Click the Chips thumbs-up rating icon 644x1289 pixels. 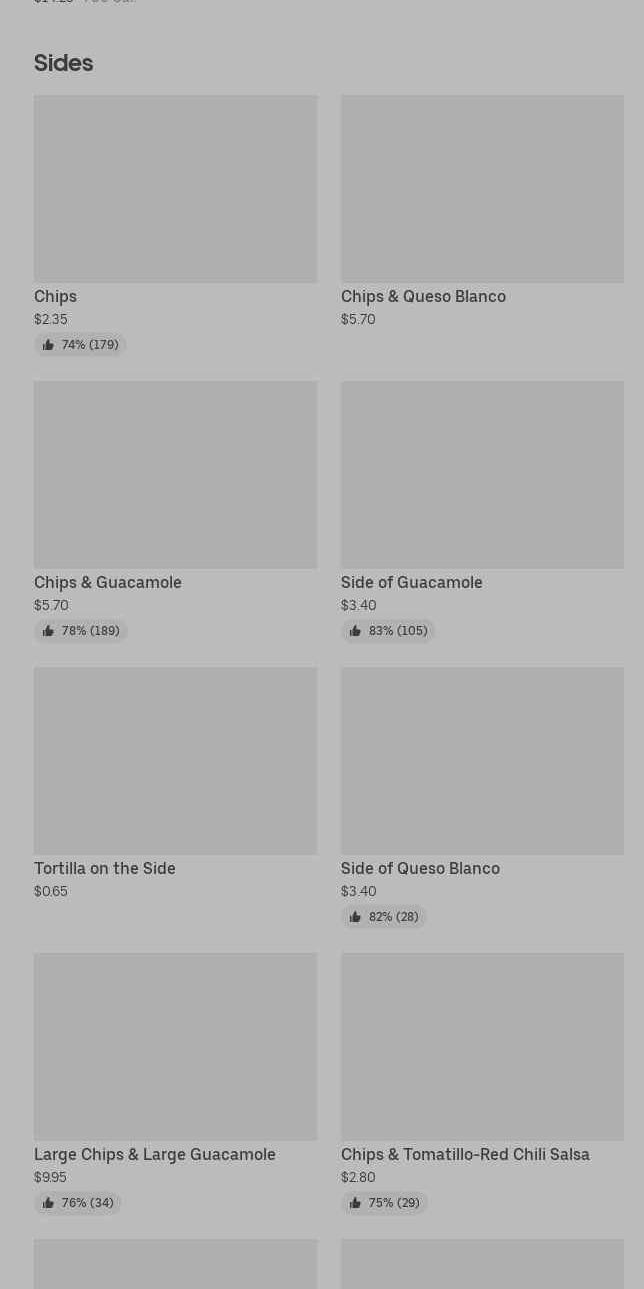[x=48, y=345]
